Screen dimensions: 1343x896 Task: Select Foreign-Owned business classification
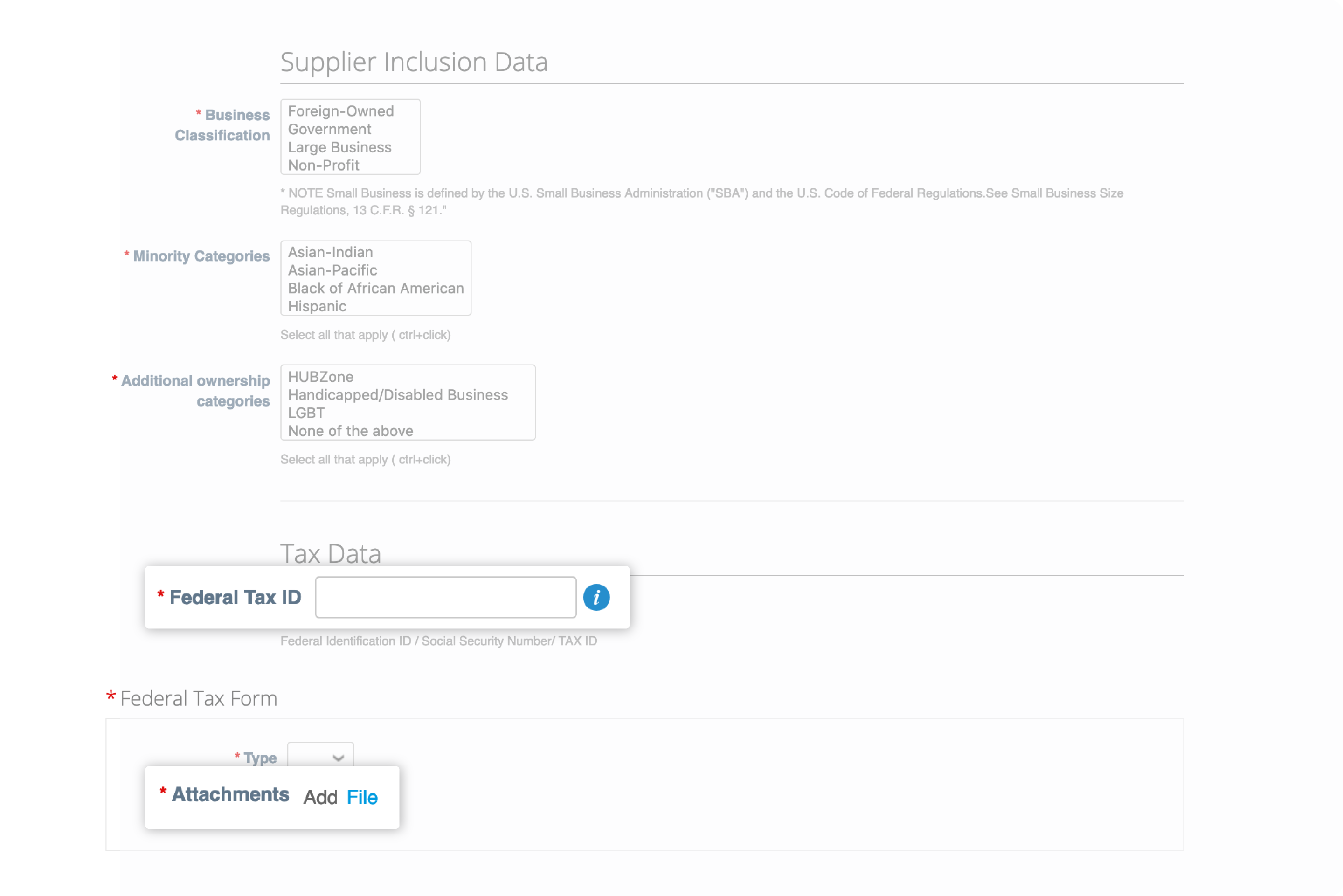pyautogui.click(x=340, y=111)
